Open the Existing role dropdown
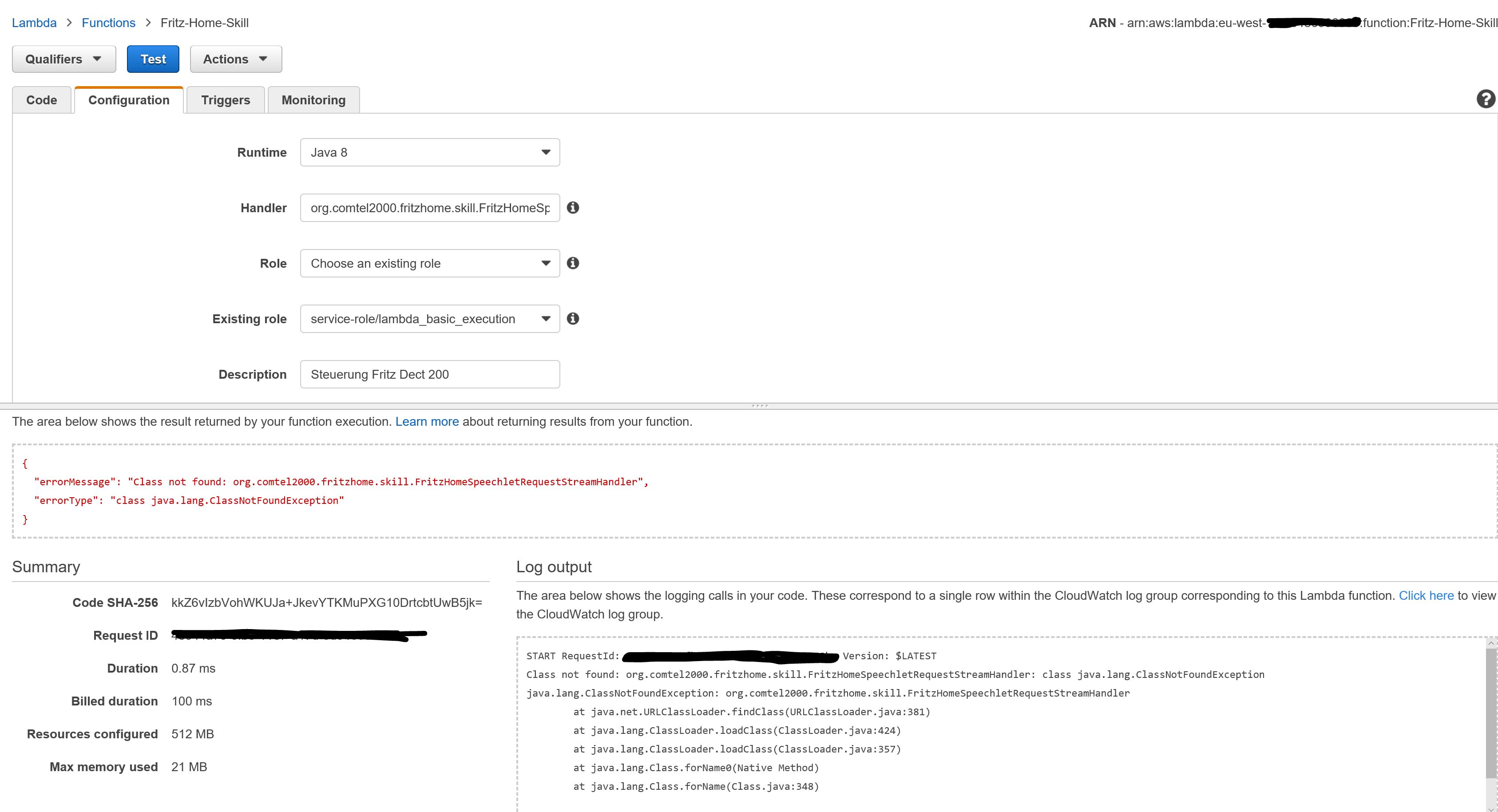Screen dimensions: 1498x812 430,319
